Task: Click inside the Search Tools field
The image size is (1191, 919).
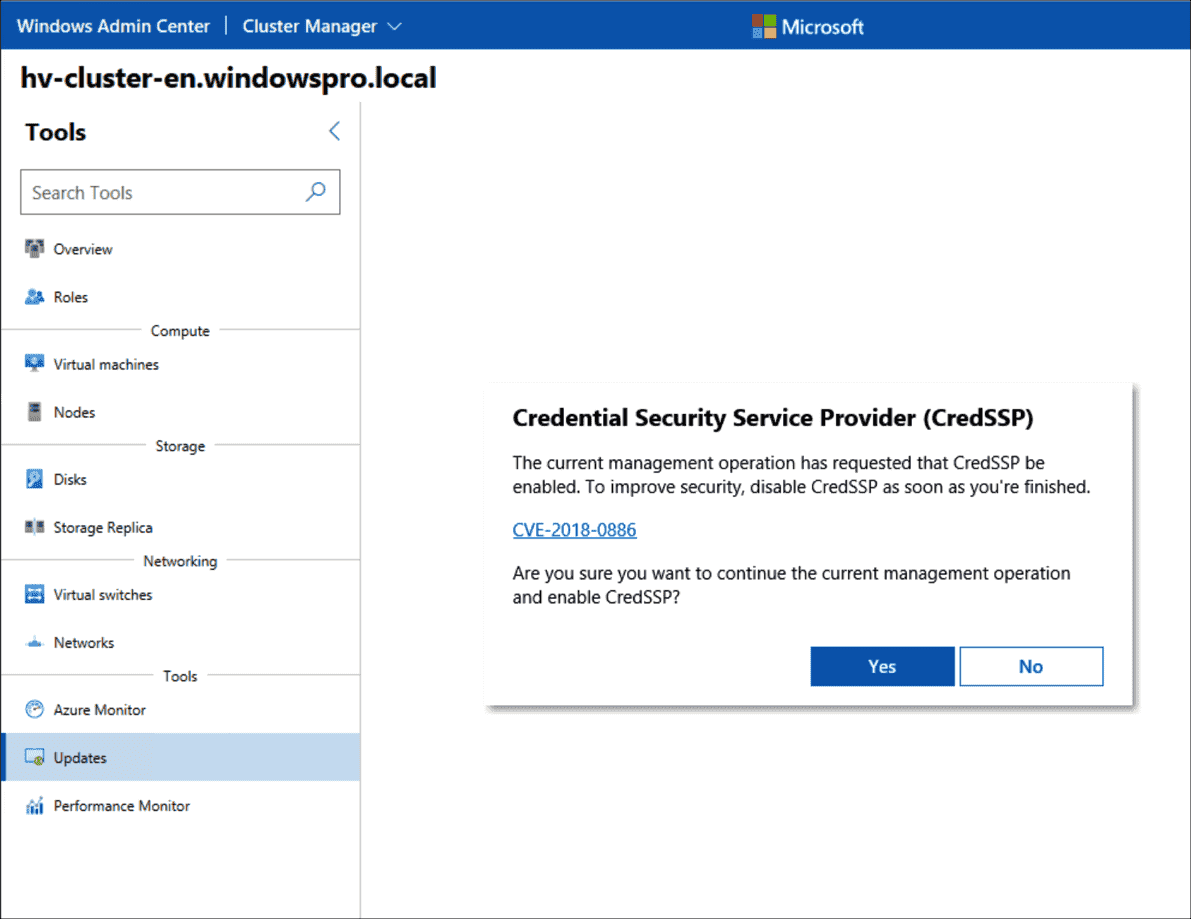Action: 150,191
